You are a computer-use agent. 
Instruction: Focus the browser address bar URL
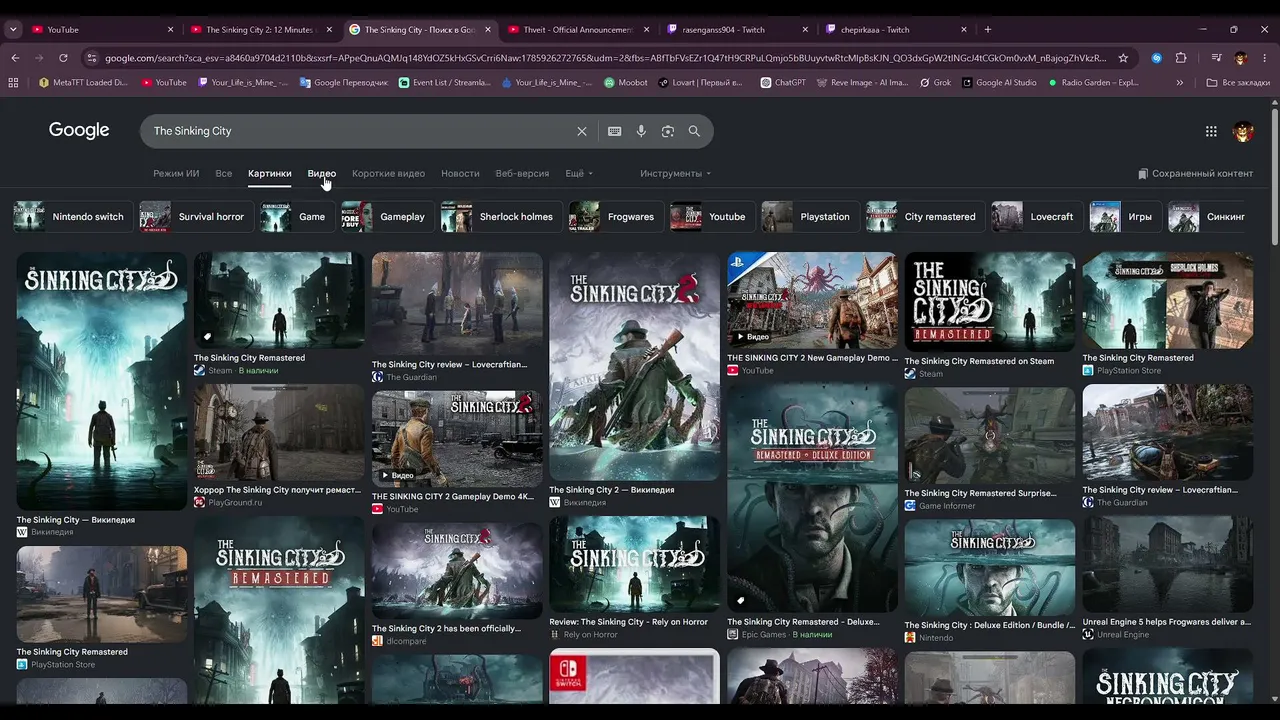605,58
